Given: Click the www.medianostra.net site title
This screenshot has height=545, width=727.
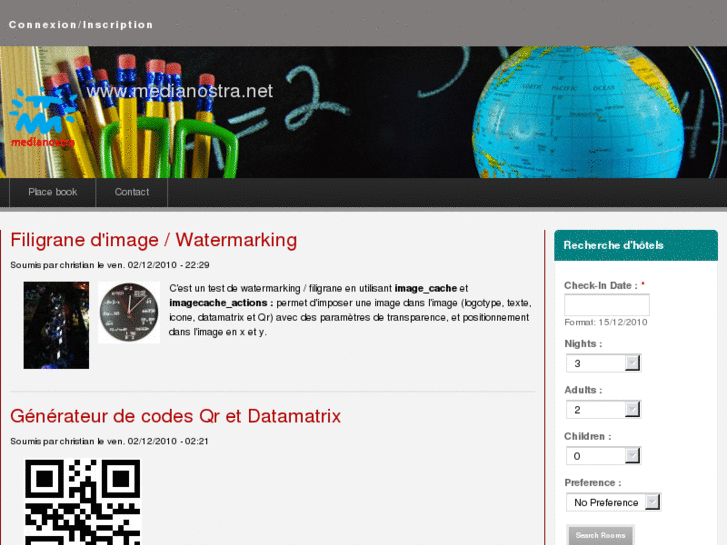Looking at the screenshot, I should pyautogui.click(x=179, y=91).
